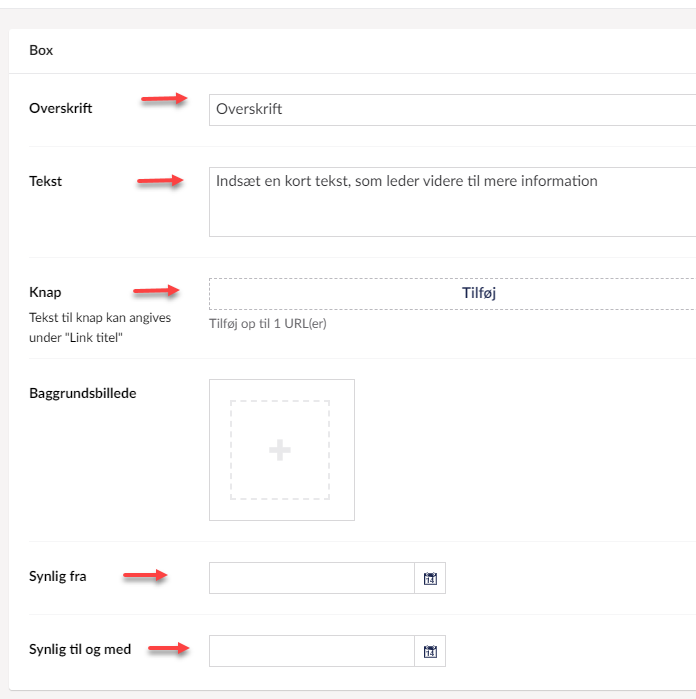Image resolution: width=696 pixels, height=699 pixels.
Task: Click the Synlig fra date field
Action: coord(311,578)
